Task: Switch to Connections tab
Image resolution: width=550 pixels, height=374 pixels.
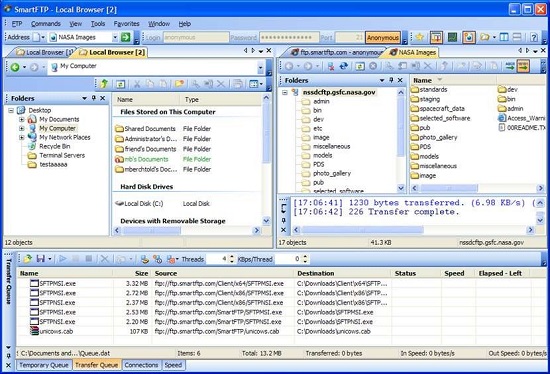Action: (x=141, y=365)
